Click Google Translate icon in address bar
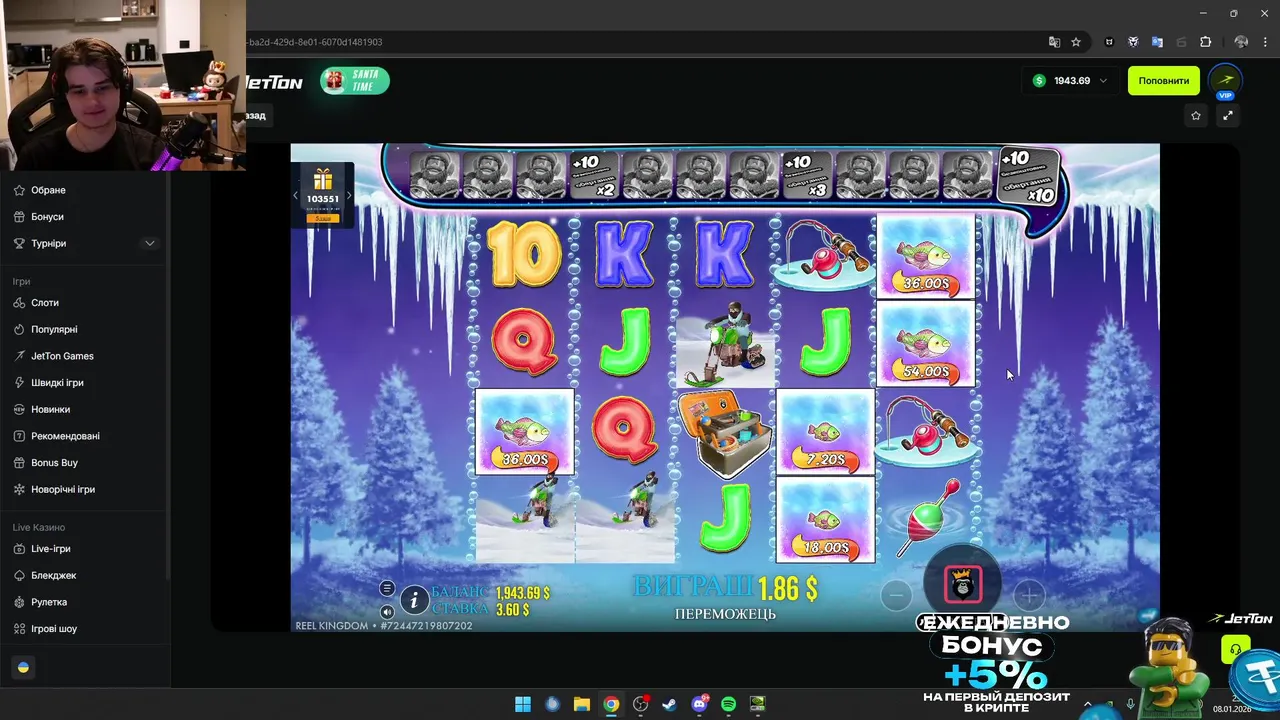This screenshot has height=720, width=1280. pyautogui.click(x=1054, y=42)
